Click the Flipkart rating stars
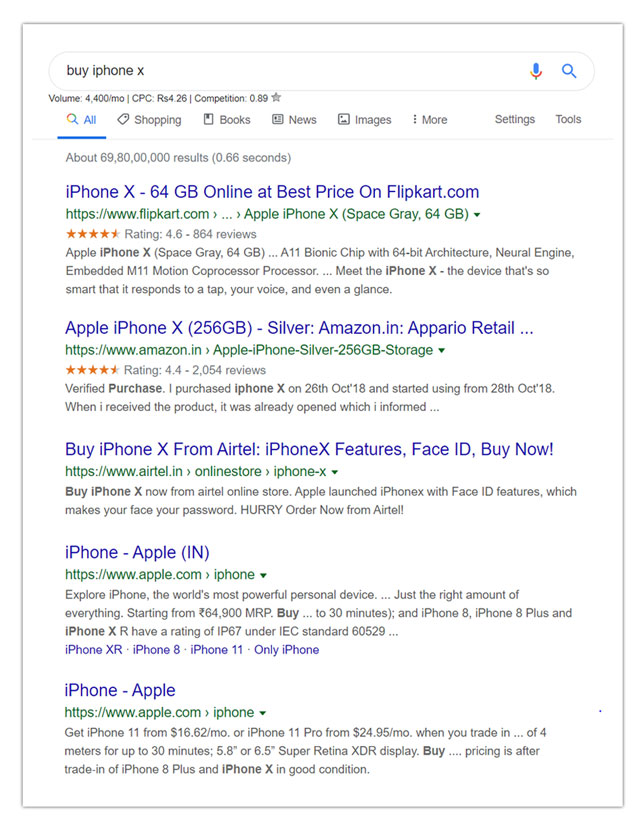This screenshot has height=830, width=644. [x=93, y=233]
